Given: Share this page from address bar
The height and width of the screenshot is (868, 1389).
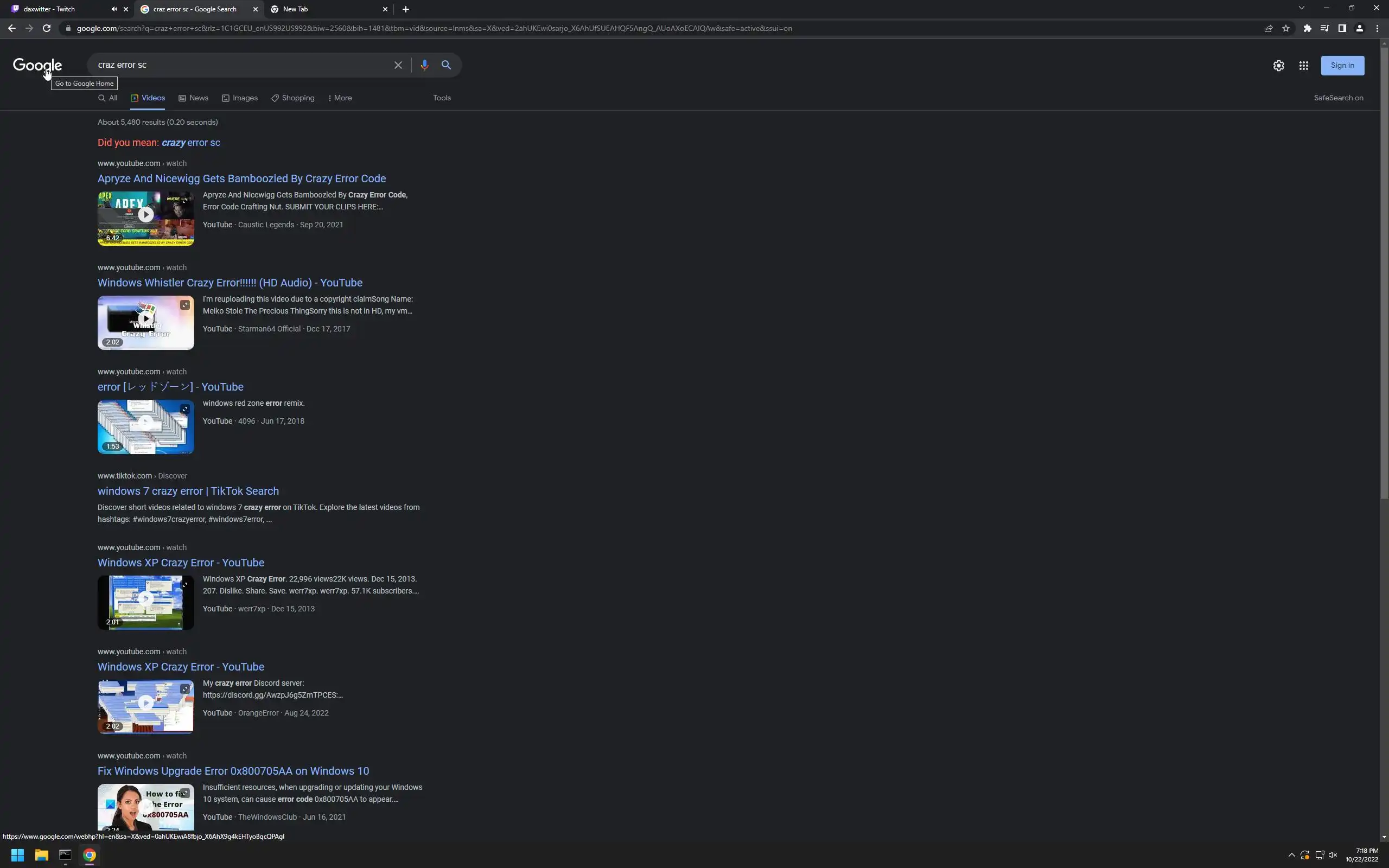Looking at the screenshot, I should pyautogui.click(x=1269, y=28).
